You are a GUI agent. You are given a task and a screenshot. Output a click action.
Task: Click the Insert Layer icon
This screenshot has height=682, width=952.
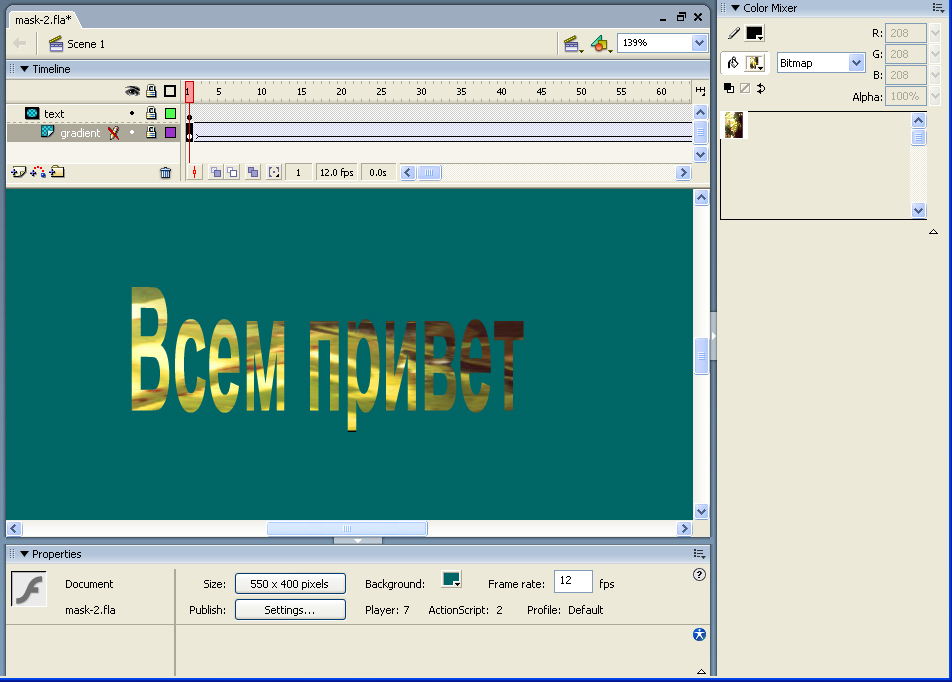(x=17, y=172)
